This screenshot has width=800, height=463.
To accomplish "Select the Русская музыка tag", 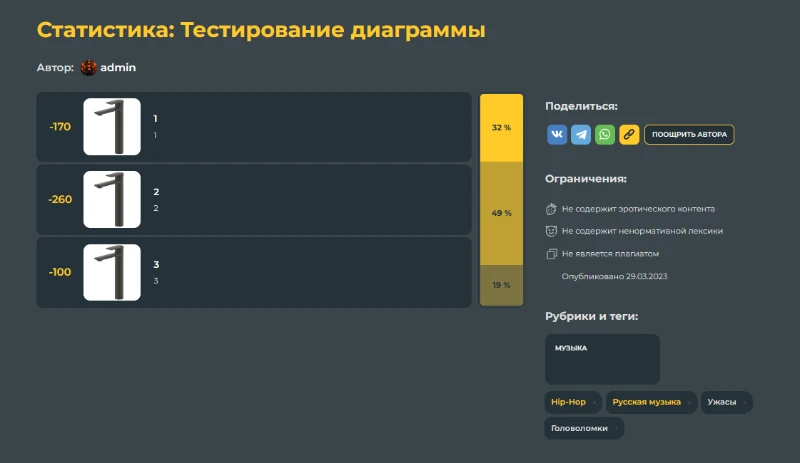I will [x=652, y=402].
